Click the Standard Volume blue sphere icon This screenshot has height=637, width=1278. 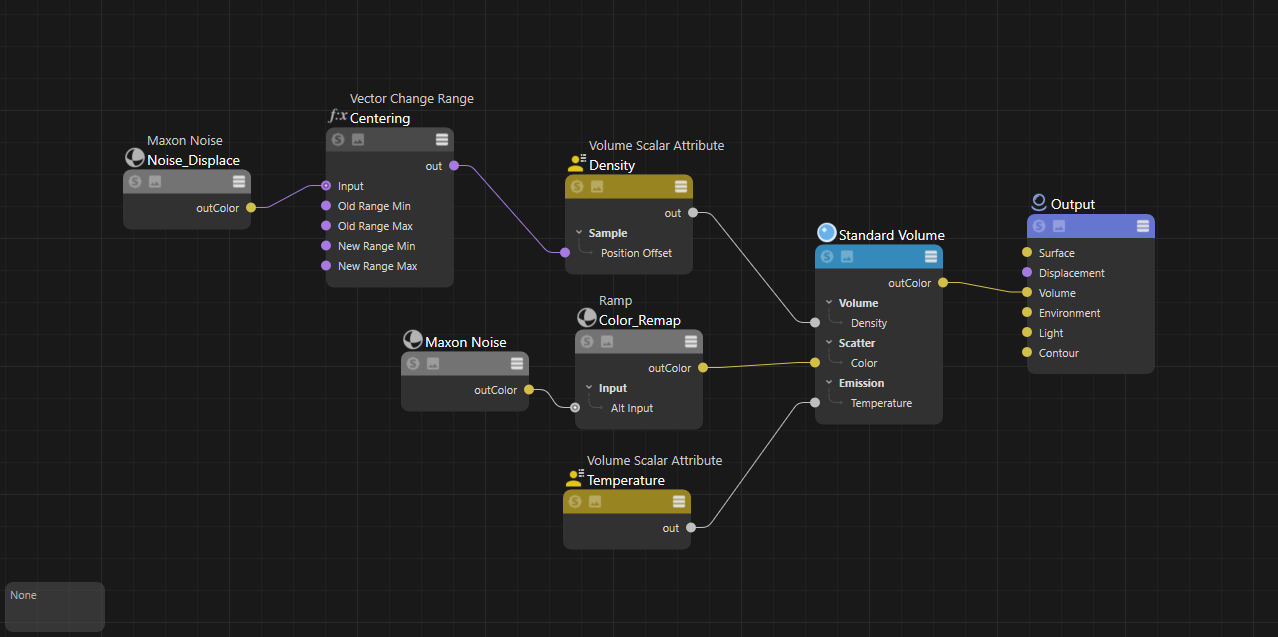[x=826, y=233]
